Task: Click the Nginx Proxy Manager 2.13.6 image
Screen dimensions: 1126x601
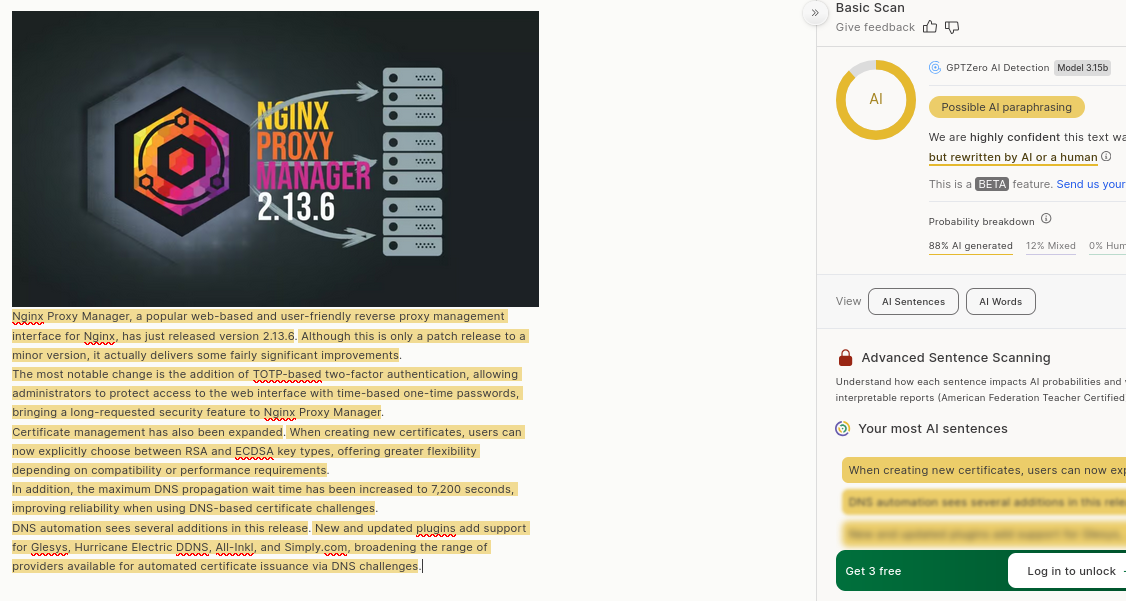Action: (275, 158)
